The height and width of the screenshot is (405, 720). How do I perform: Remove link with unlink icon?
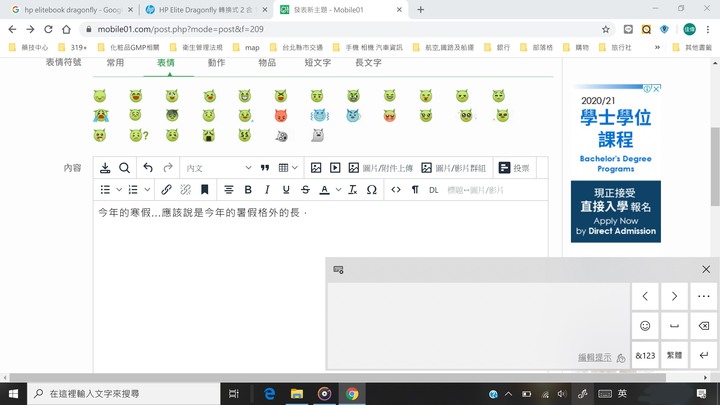186,190
